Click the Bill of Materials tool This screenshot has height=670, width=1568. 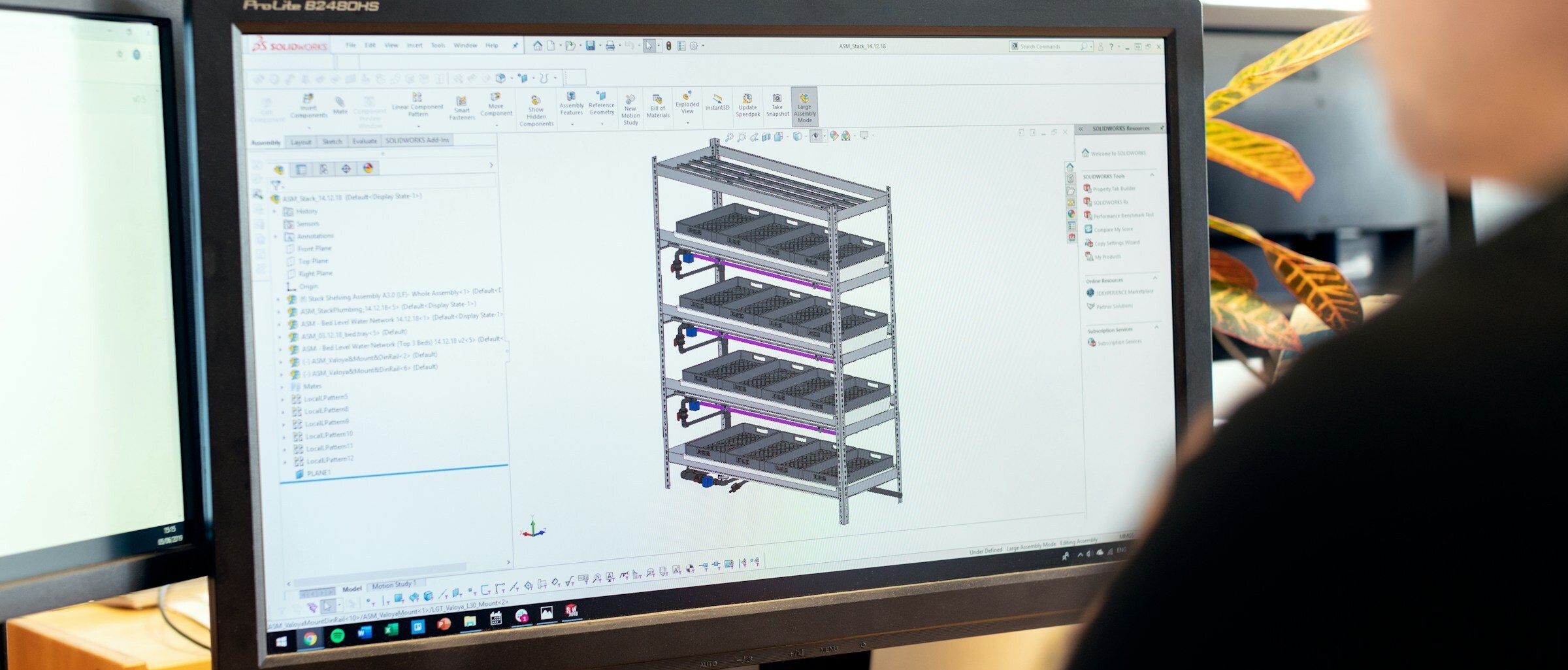coord(657,107)
